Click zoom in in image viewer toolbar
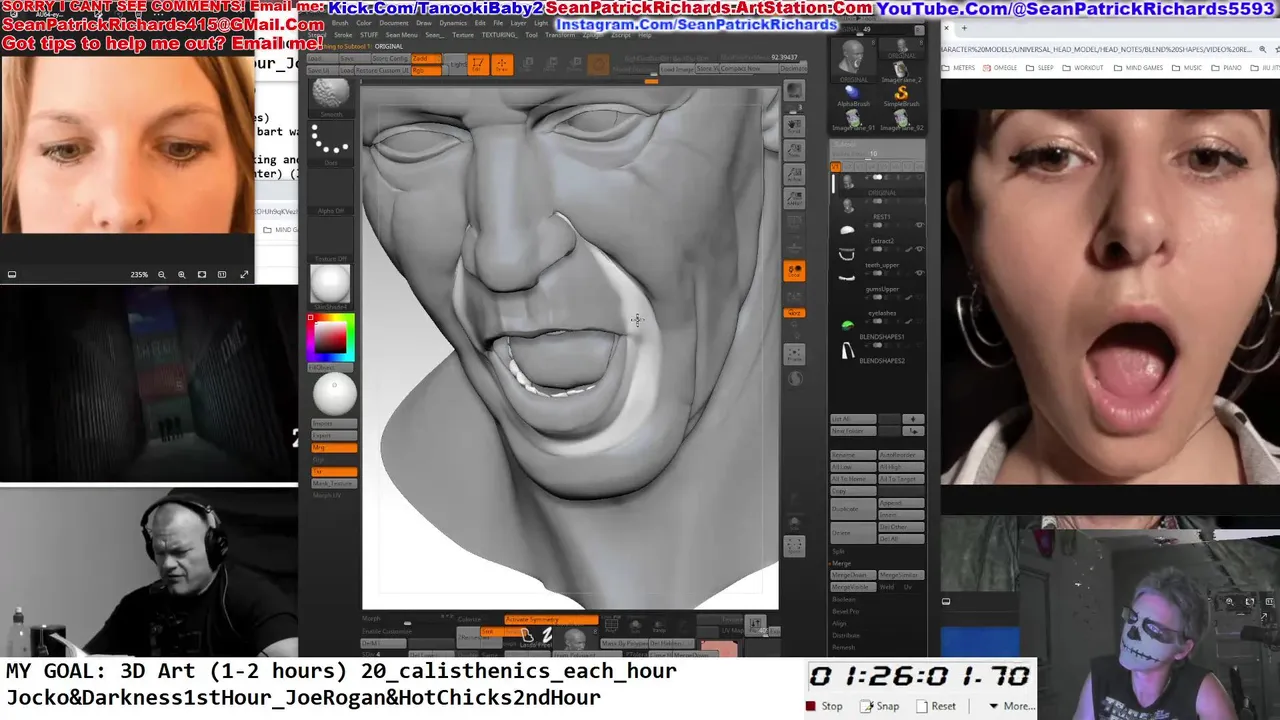 tap(181, 274)
